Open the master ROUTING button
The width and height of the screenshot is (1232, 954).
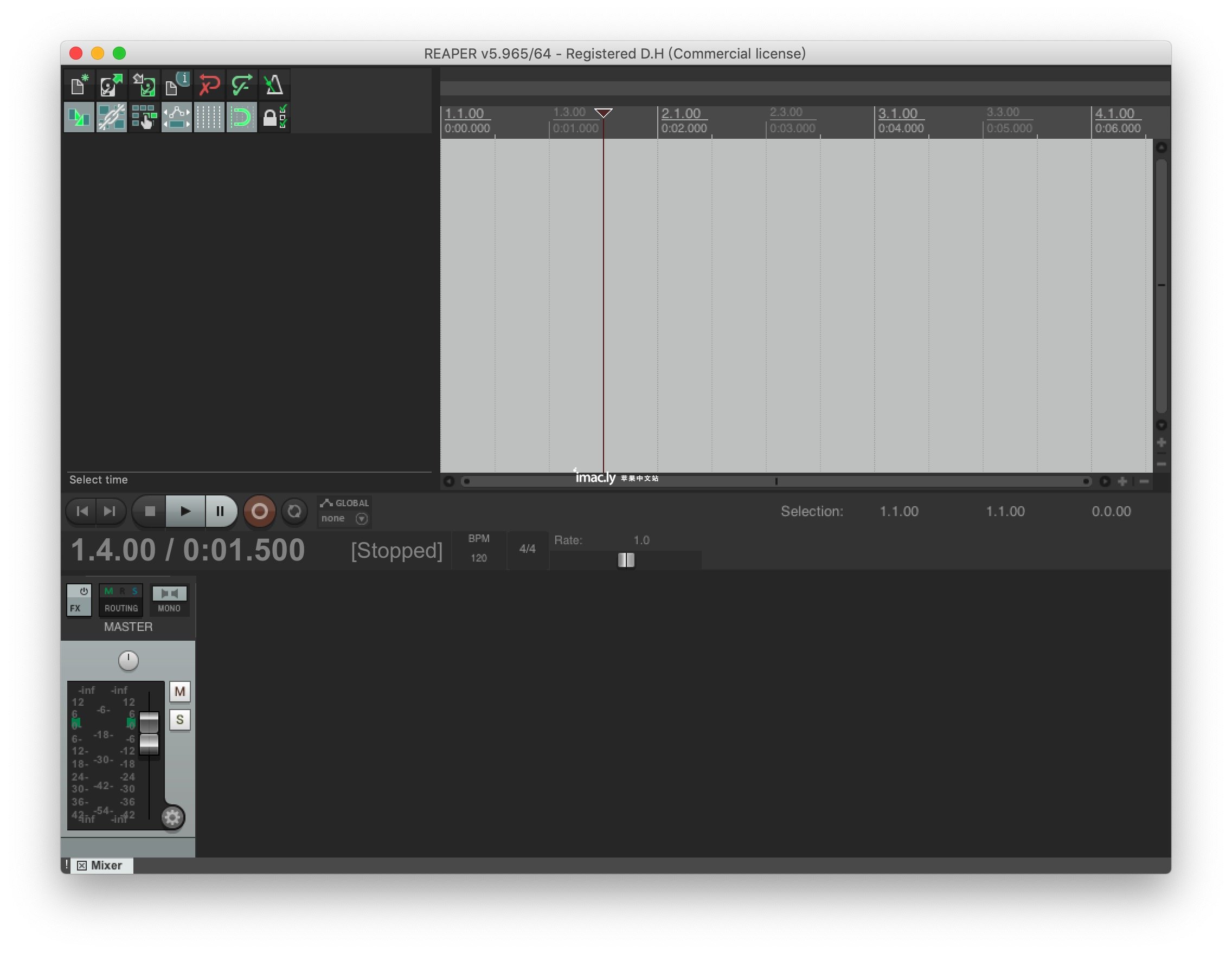point(121,600)
